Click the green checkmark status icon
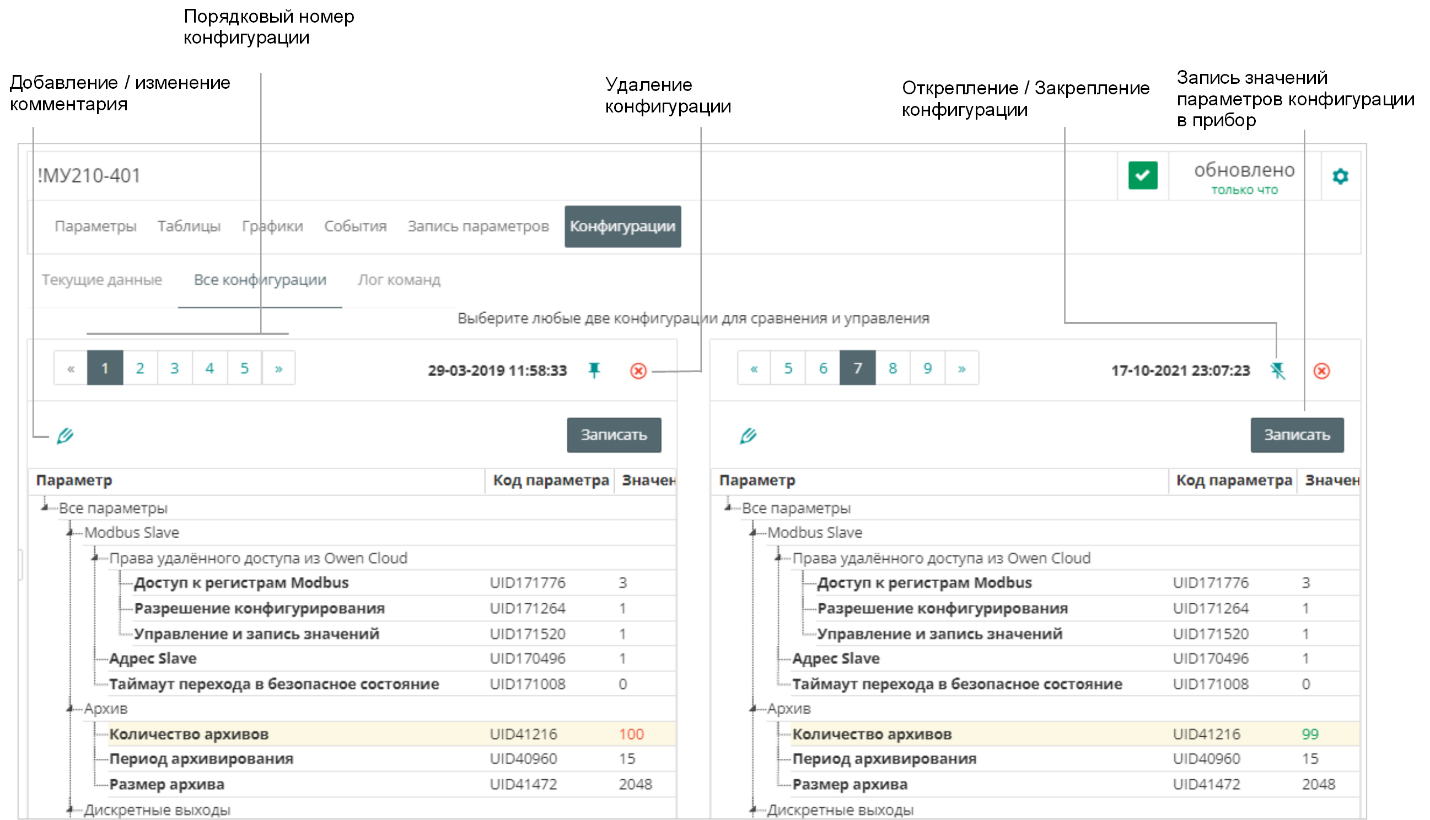Viewport: 1430px width, 820px height. click(x=1143, y=176)
